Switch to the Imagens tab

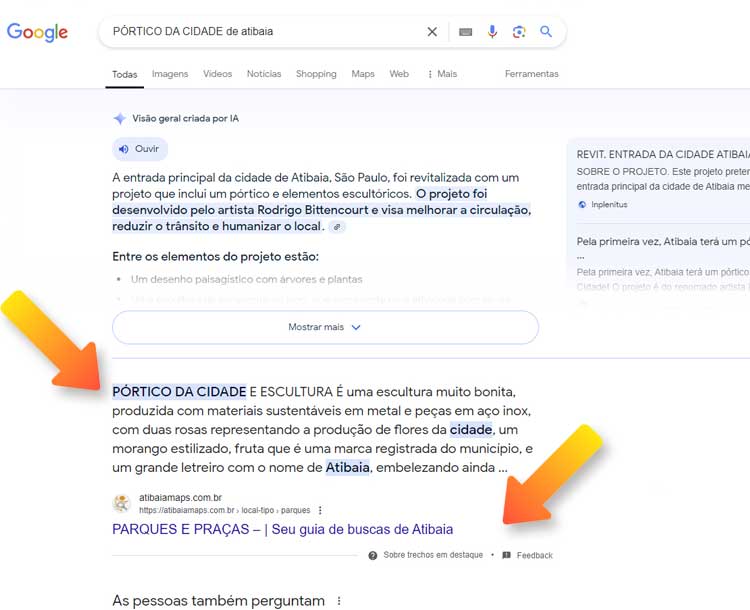pos(170,74)
